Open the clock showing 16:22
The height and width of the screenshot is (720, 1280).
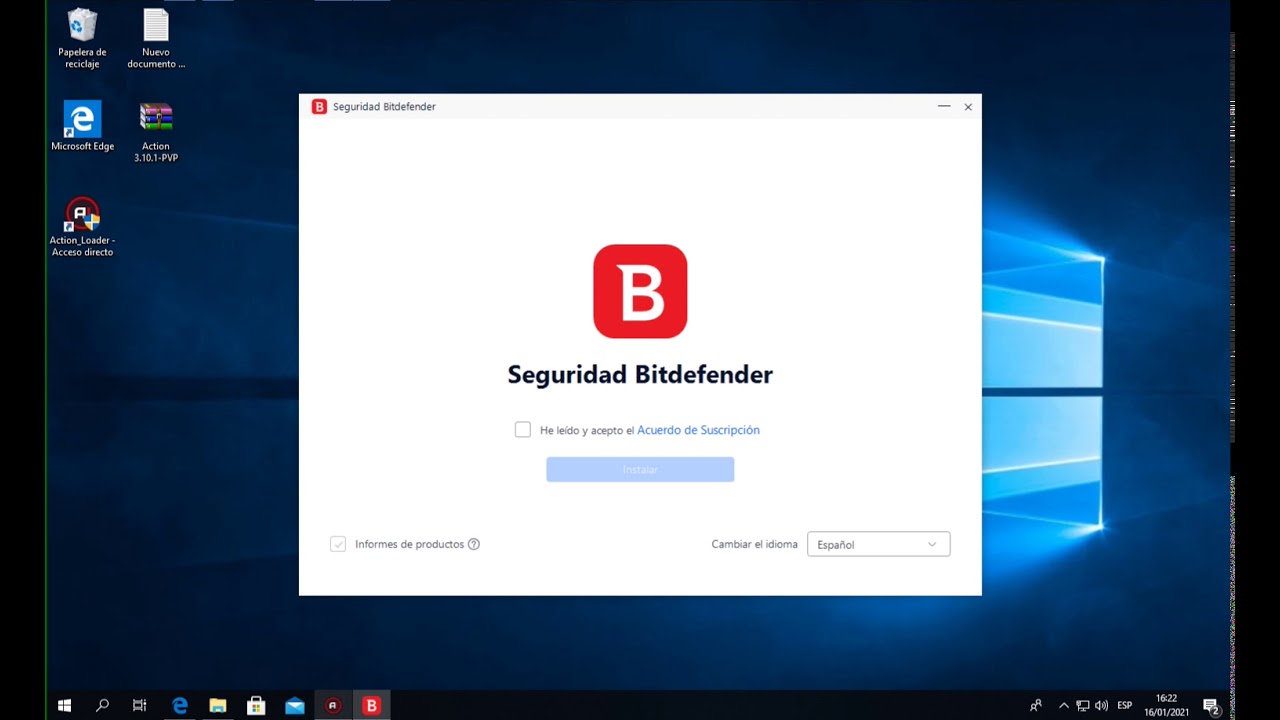click(x=1166, y=705)
